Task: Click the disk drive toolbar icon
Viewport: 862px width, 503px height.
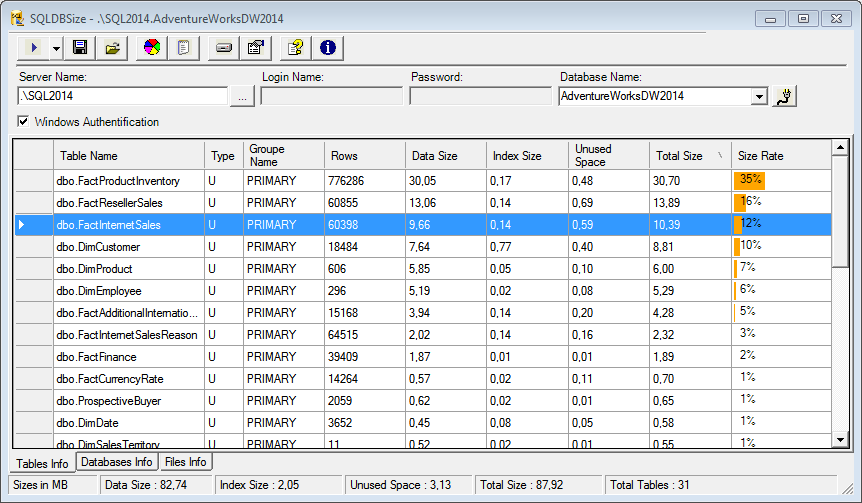Action: tap(223, 47)
